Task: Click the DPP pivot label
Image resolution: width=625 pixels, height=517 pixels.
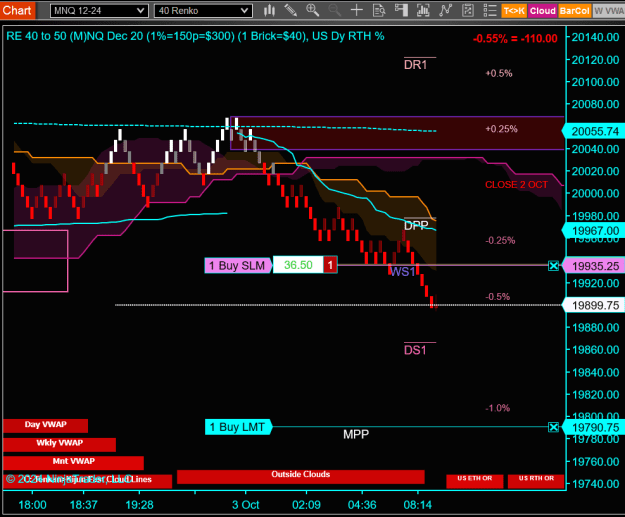Action: point(416,226)
